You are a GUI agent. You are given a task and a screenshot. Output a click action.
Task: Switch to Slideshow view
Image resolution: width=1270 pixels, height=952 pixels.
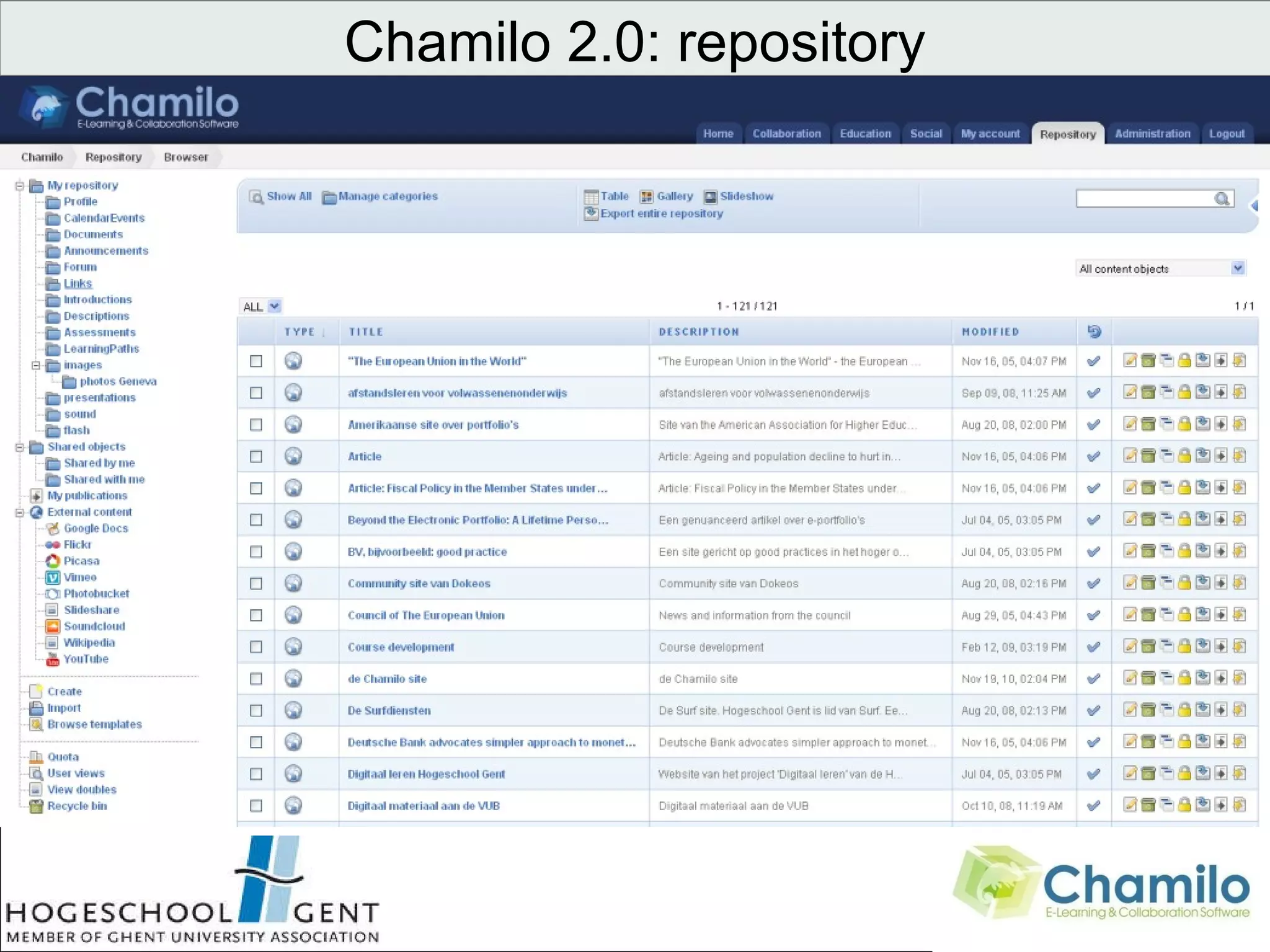[739, 196]
